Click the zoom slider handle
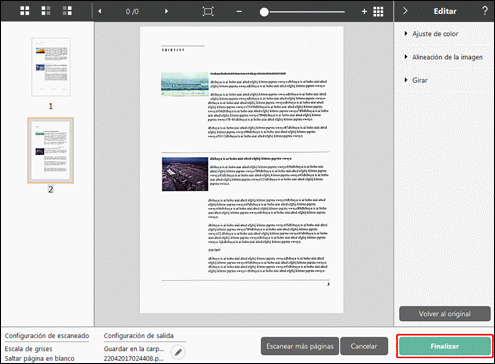Image resolution: width=495 pixels, height=364 pixels. 264,12
